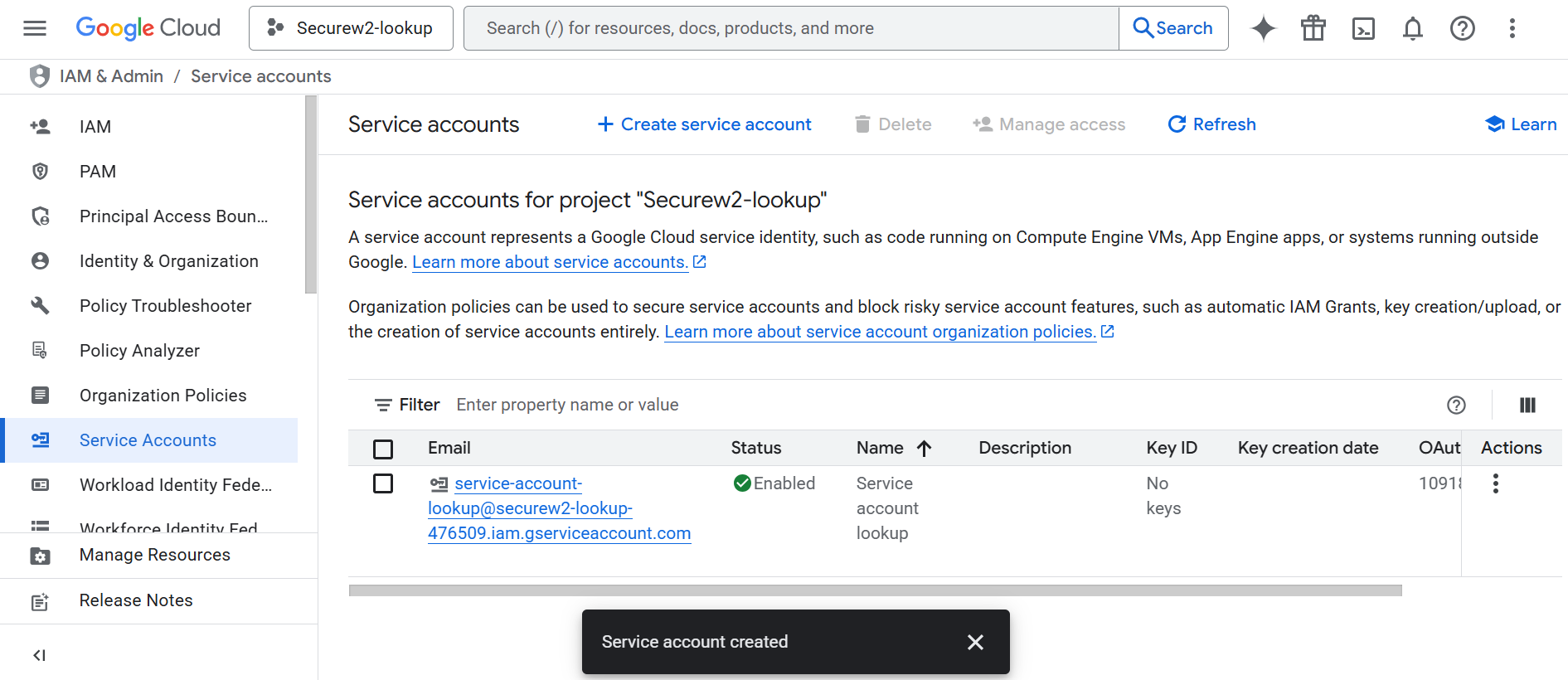Open Organization Policies sidebar item
Screen dimensions: 1568x680
click(163, 396)
